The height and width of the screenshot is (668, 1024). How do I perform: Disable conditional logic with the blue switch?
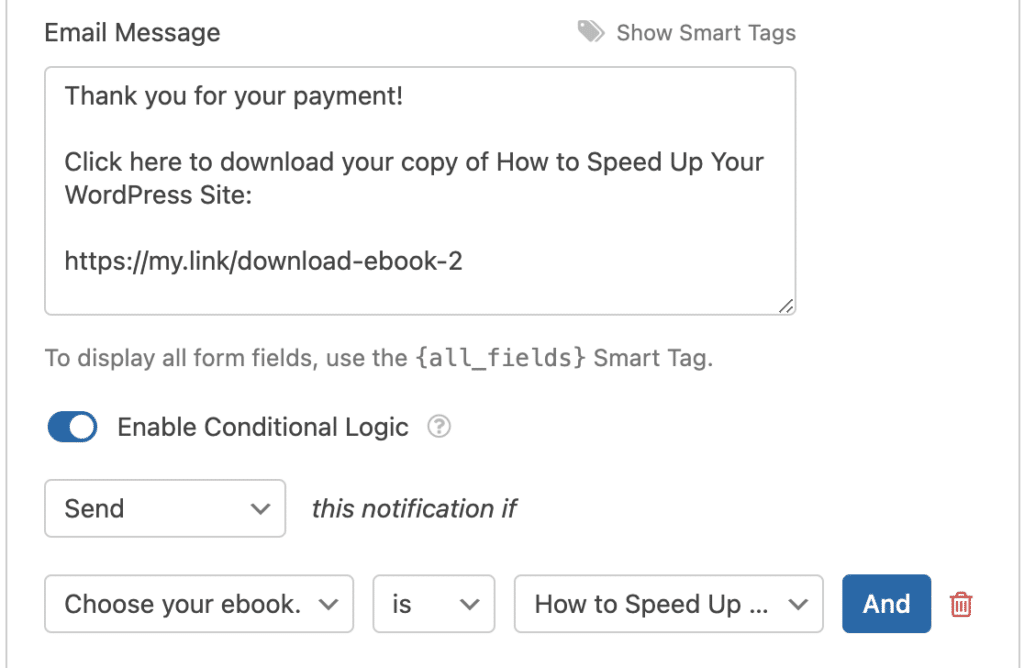tap(71, 427)
